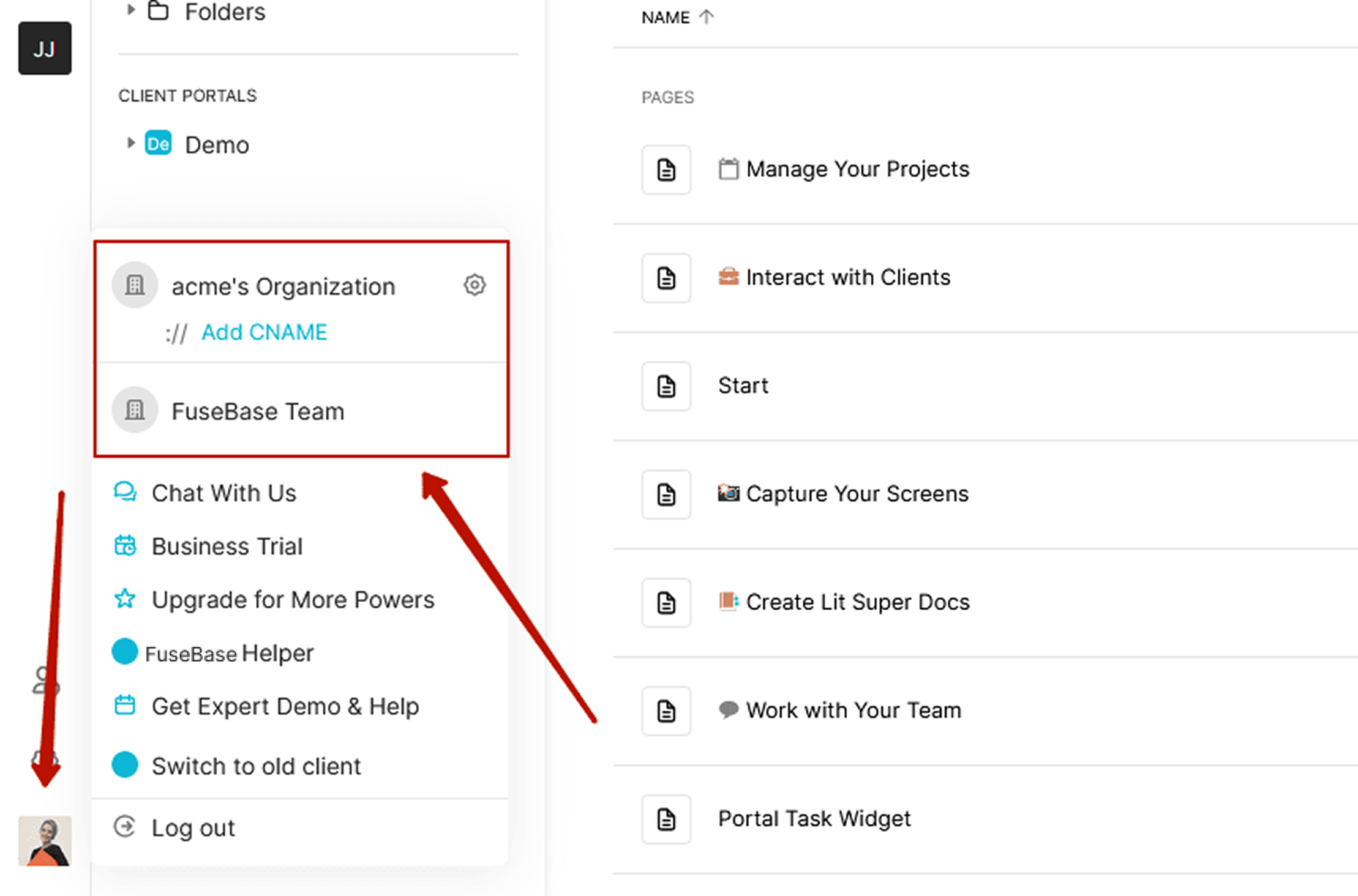Image resolution: width=1358 pixels, height=896 pixels.
Task: Click the Portal Task Widget document icon
Action: tap(666, 819)
